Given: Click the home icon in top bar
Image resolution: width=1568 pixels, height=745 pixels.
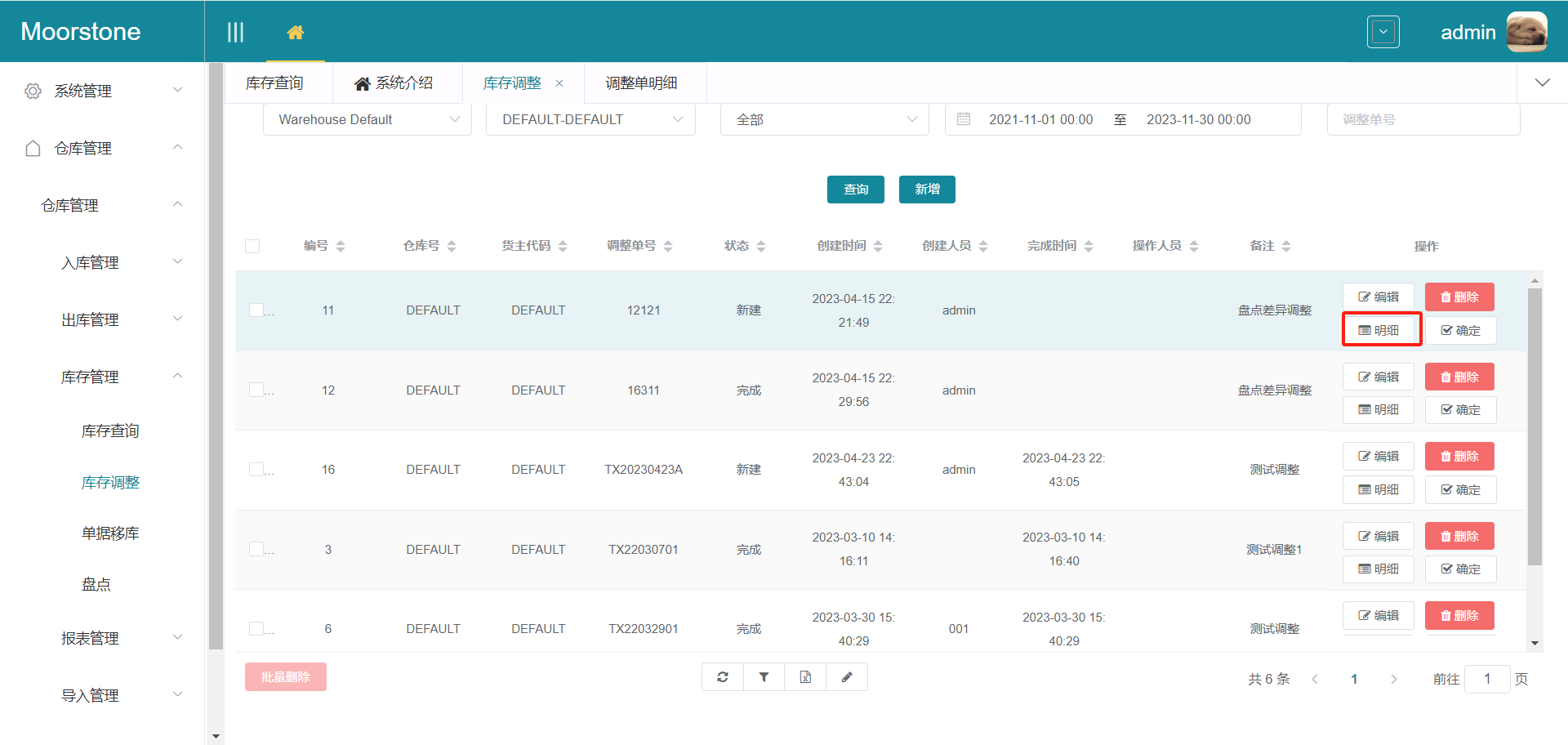Looking at the screenshot, I should (295, 33).
